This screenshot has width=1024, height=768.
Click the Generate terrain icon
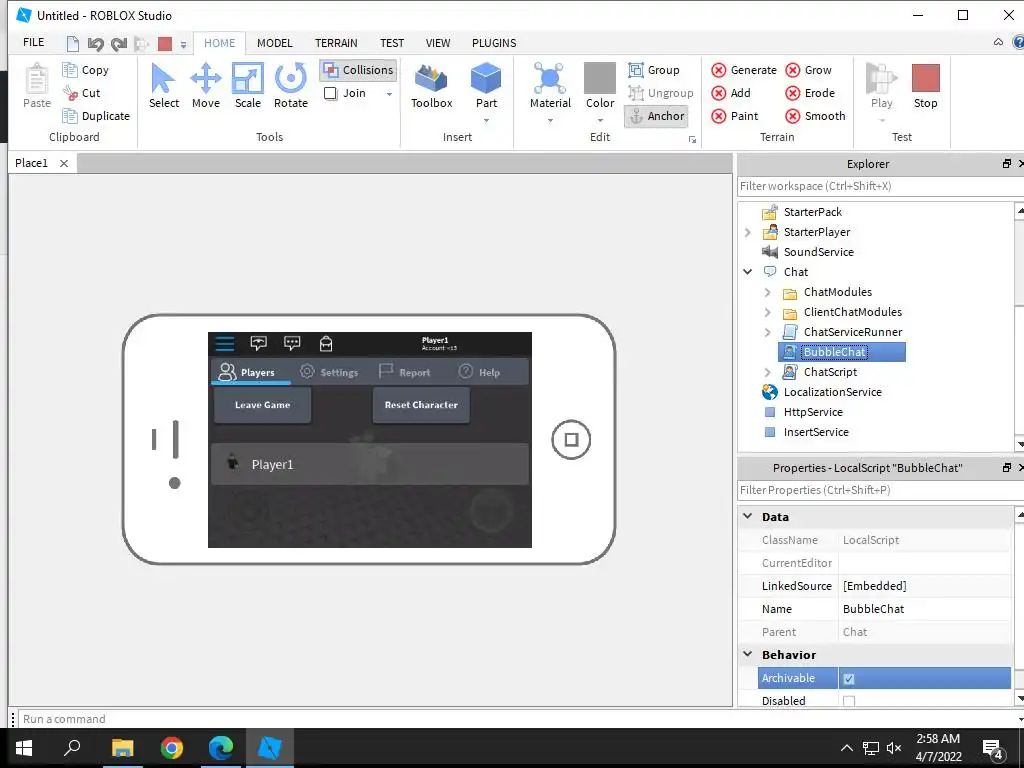click(x=718, y=70)
